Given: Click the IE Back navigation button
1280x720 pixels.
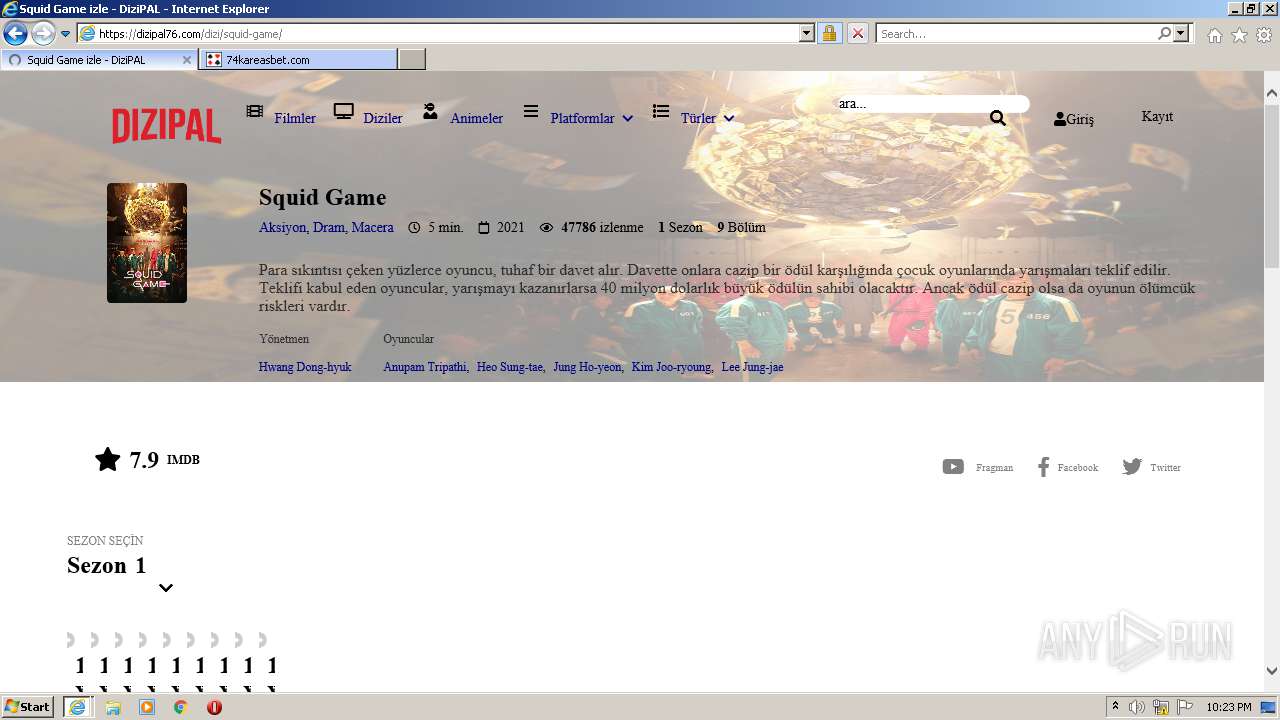Looking at the screenshot, I should (15, 34).
